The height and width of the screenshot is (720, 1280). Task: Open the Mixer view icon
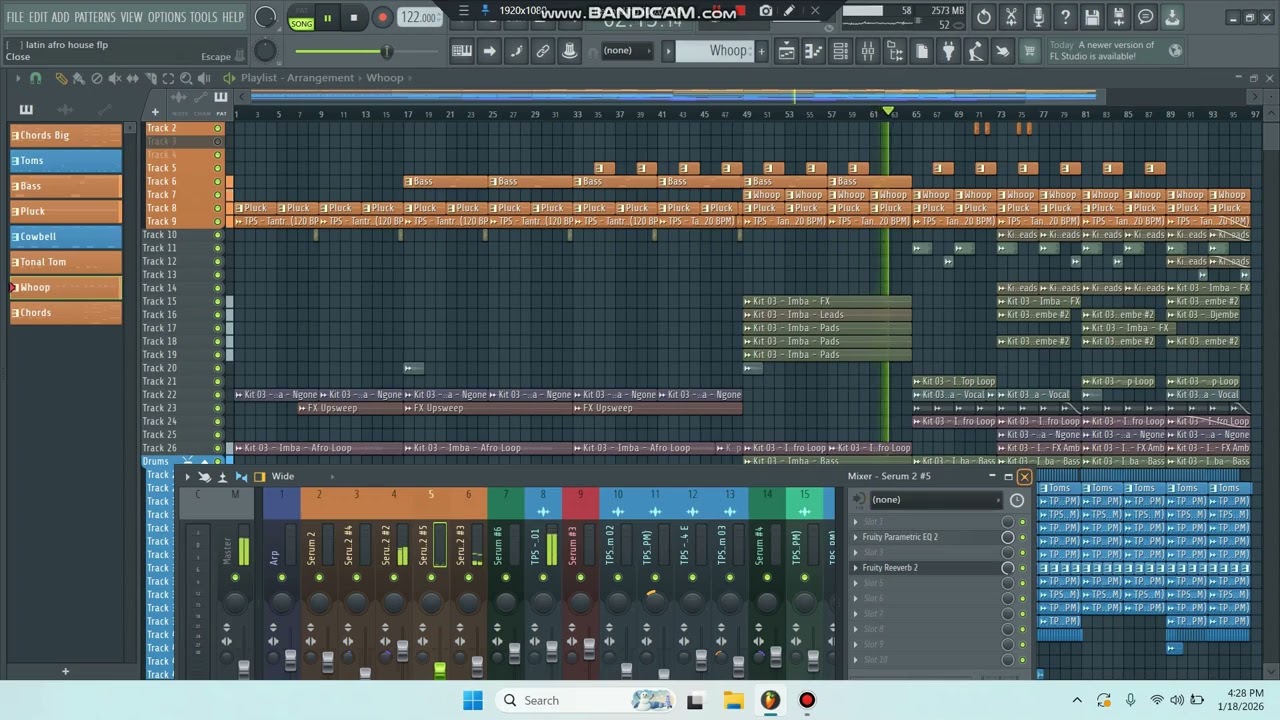(x=867, y=51)
